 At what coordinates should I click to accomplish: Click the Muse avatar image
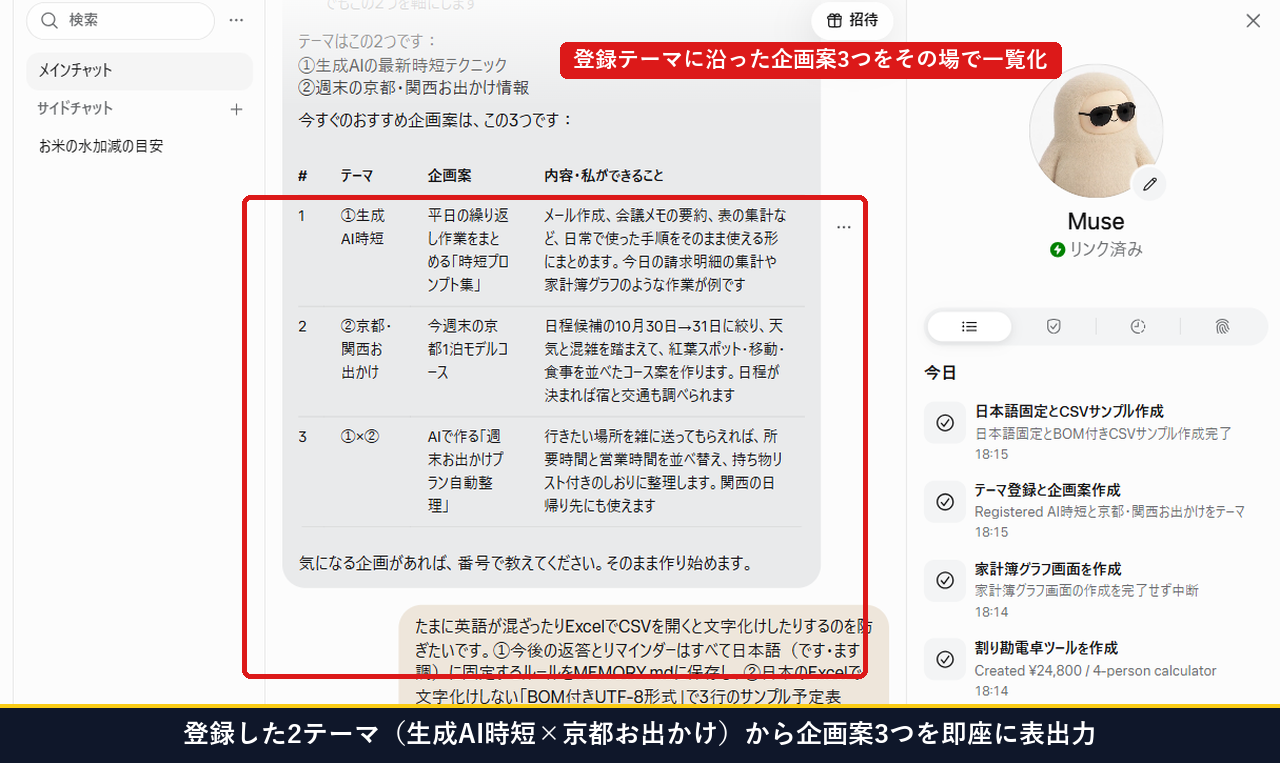[1096, 131]
